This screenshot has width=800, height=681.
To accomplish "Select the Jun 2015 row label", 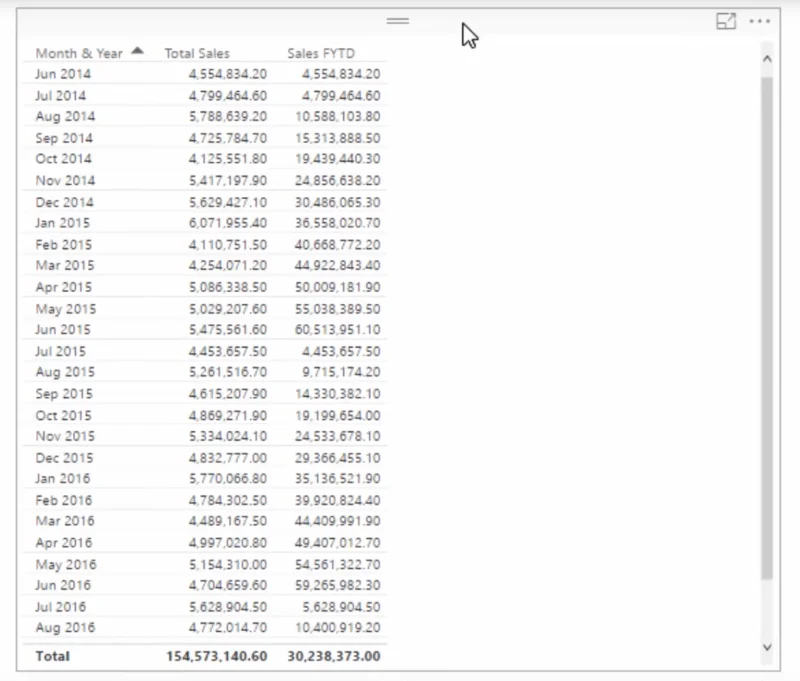I will (x=63, y=330).
